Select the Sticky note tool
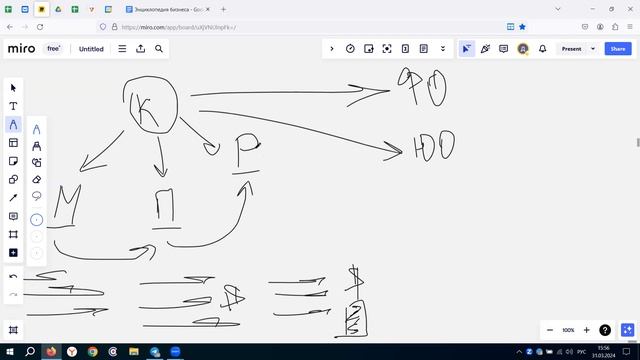This screenshot has width=640, height=360. [13, 161]
